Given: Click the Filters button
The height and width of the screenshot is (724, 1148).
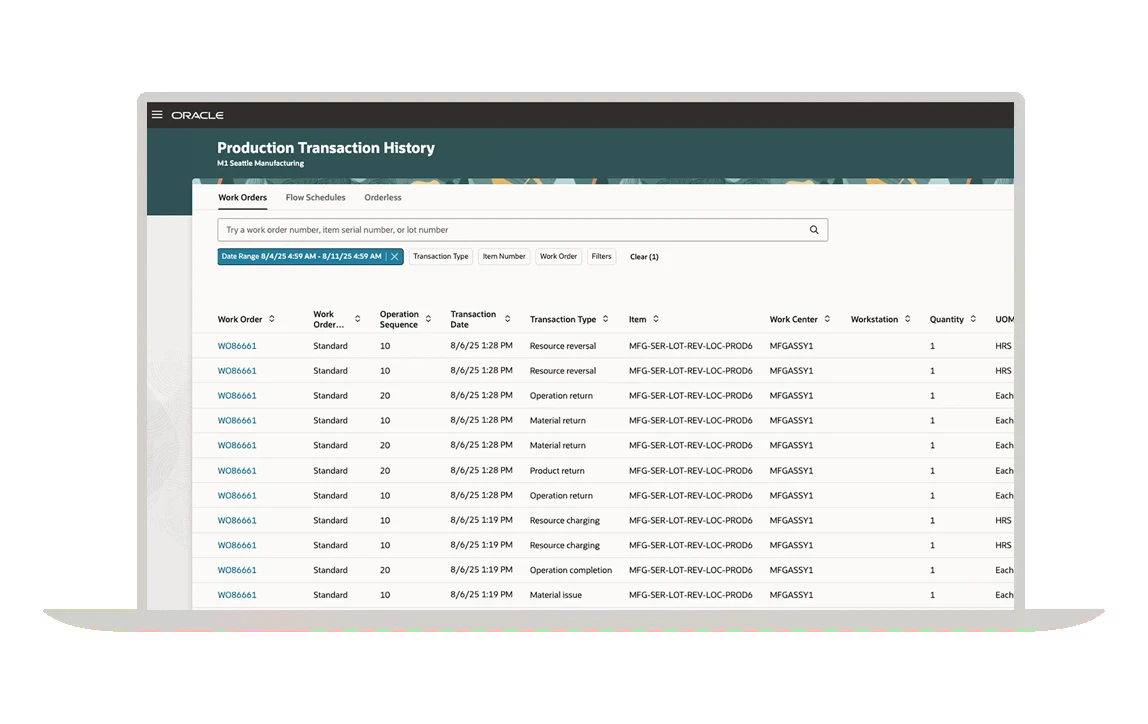Looking at the screenshot, I should pyautogui.click(x=601, y=257).
